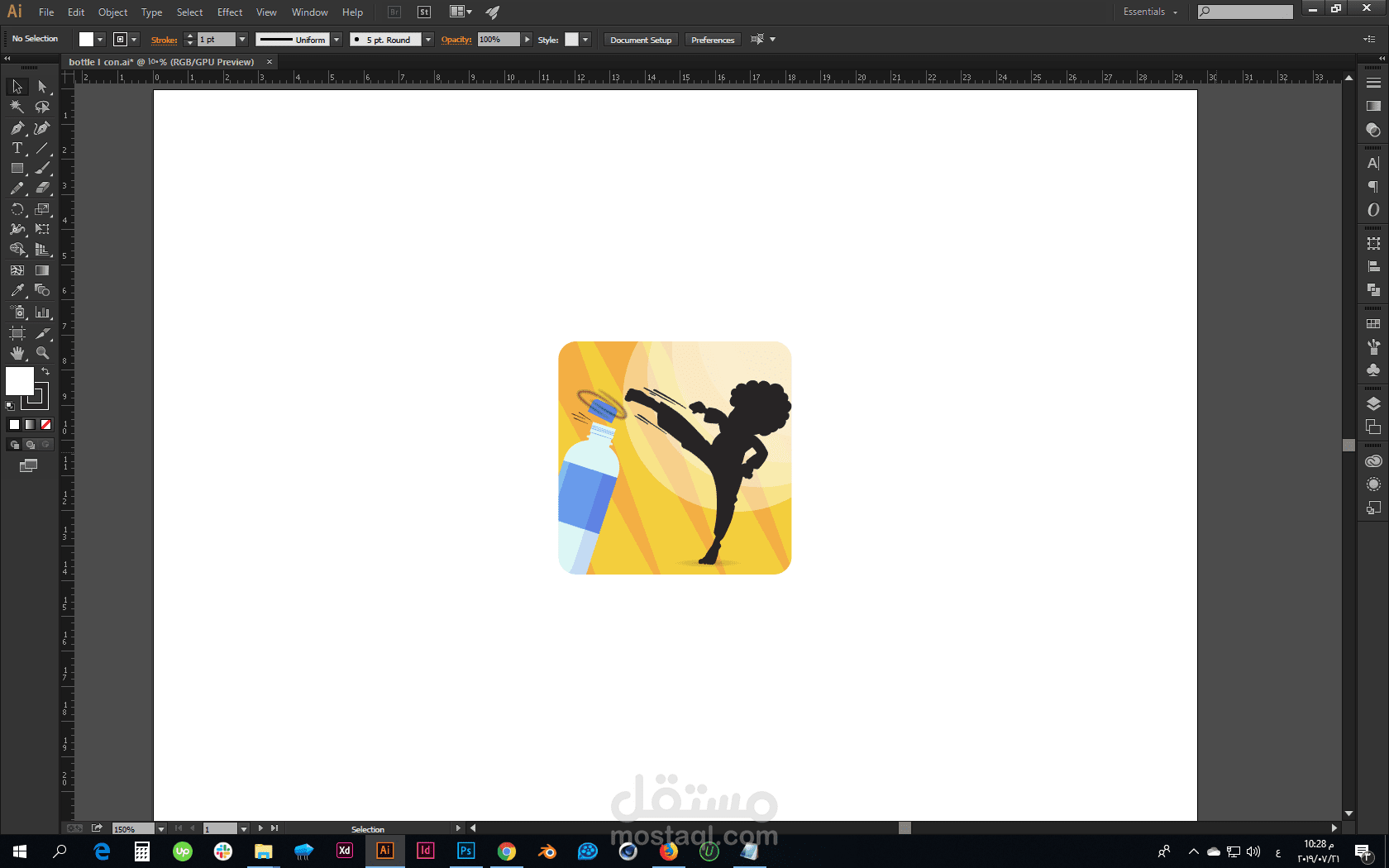Choose the Scale tool

[x=42, y=209]
